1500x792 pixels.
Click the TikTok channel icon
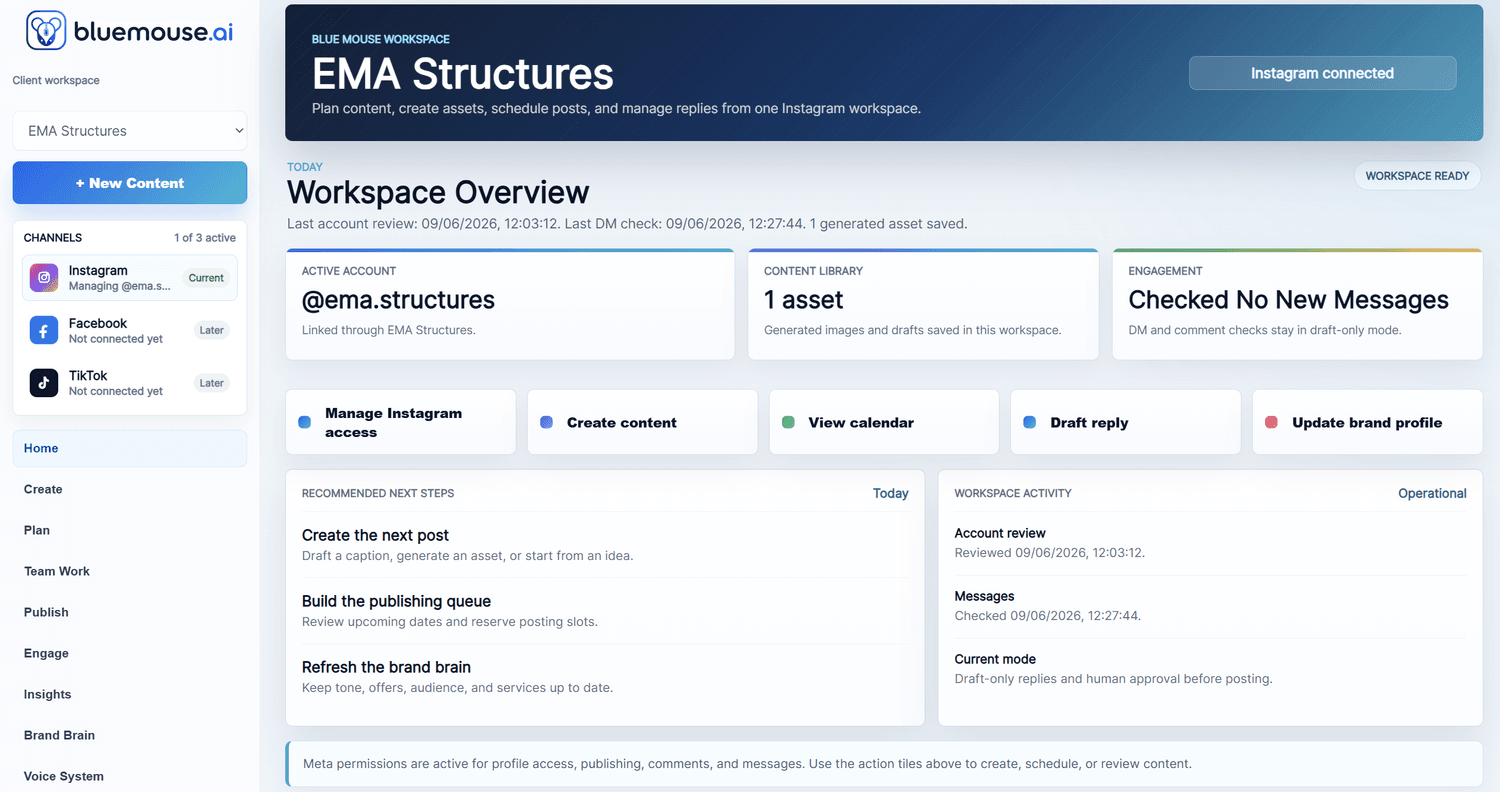(44, 383)
